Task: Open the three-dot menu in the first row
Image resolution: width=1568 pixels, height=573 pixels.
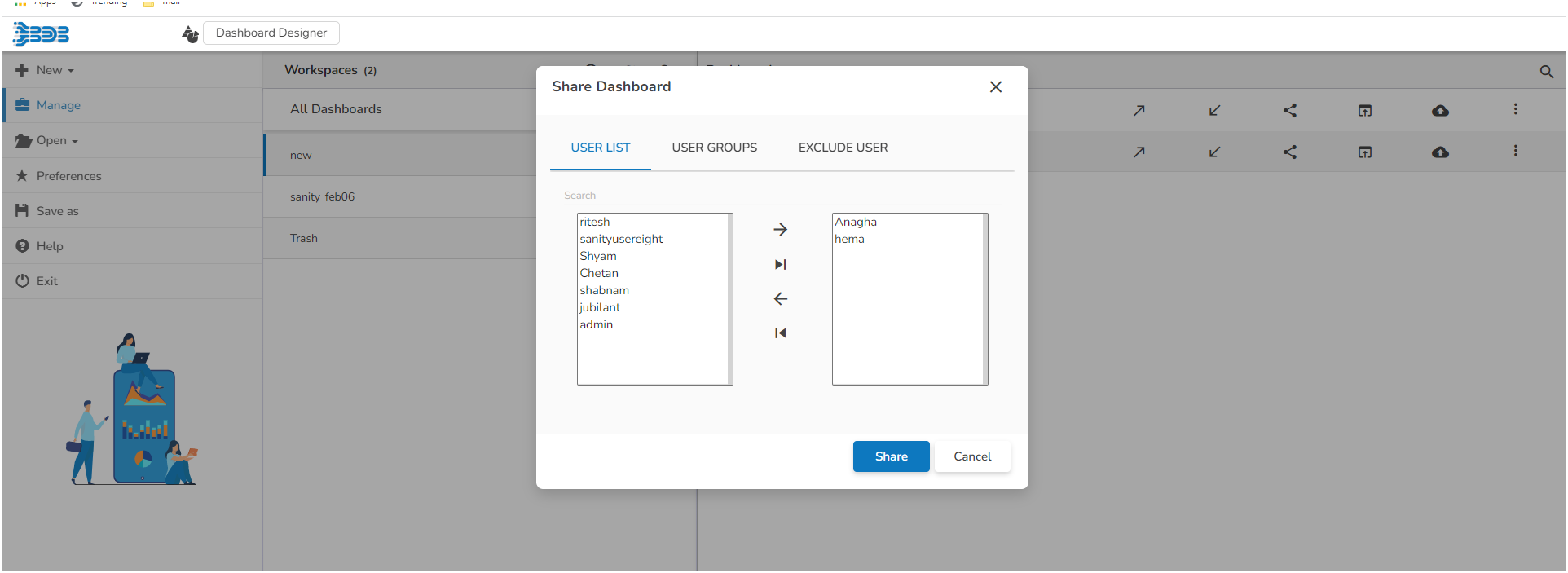Action: pos(1515,109)
